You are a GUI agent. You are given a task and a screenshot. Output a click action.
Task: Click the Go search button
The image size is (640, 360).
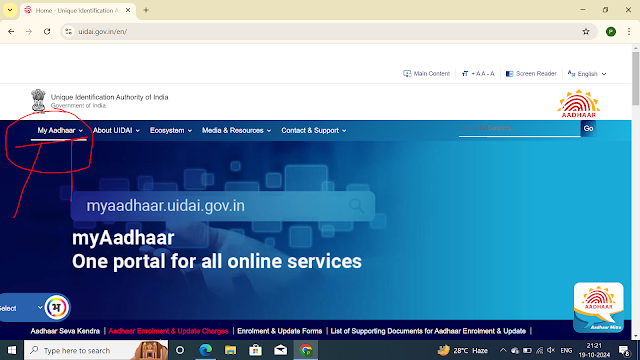(x=588, y=128)
